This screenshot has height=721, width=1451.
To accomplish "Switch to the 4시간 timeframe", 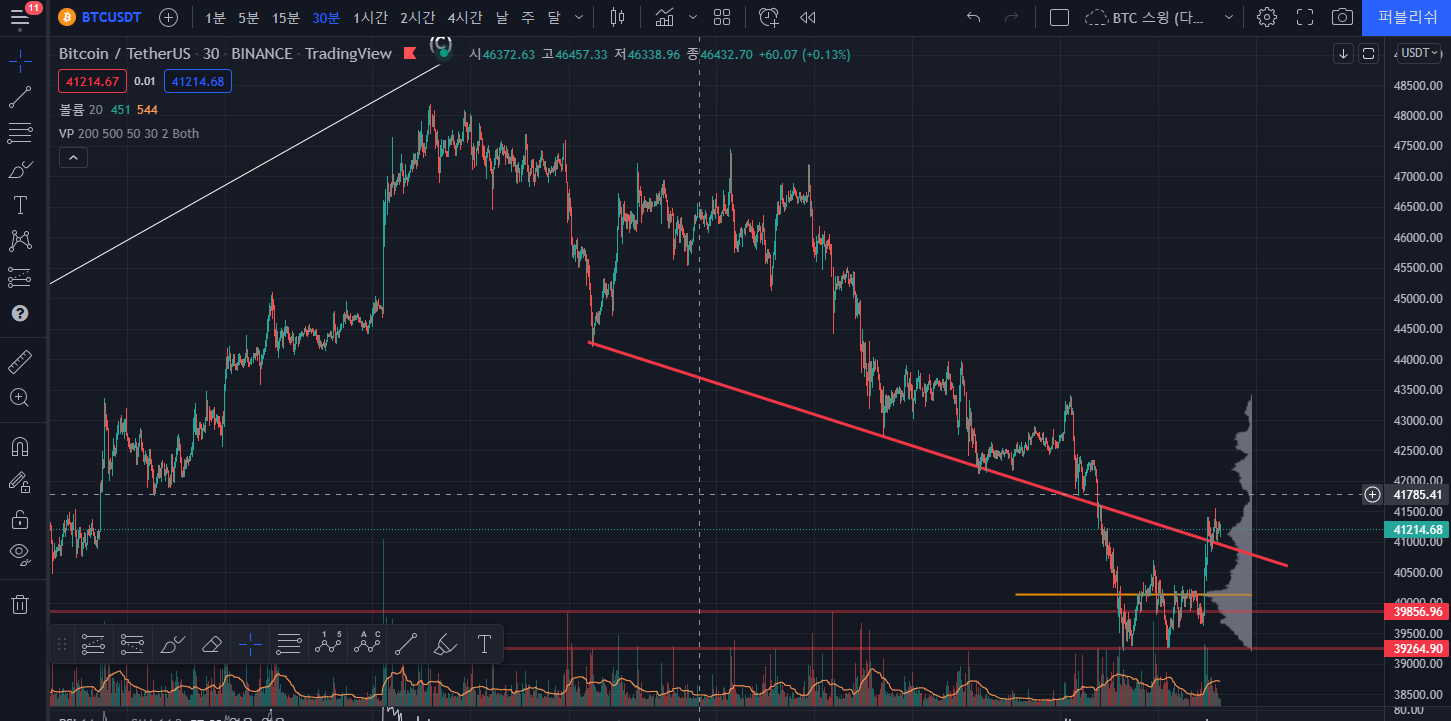I will [x=465, y=17].
